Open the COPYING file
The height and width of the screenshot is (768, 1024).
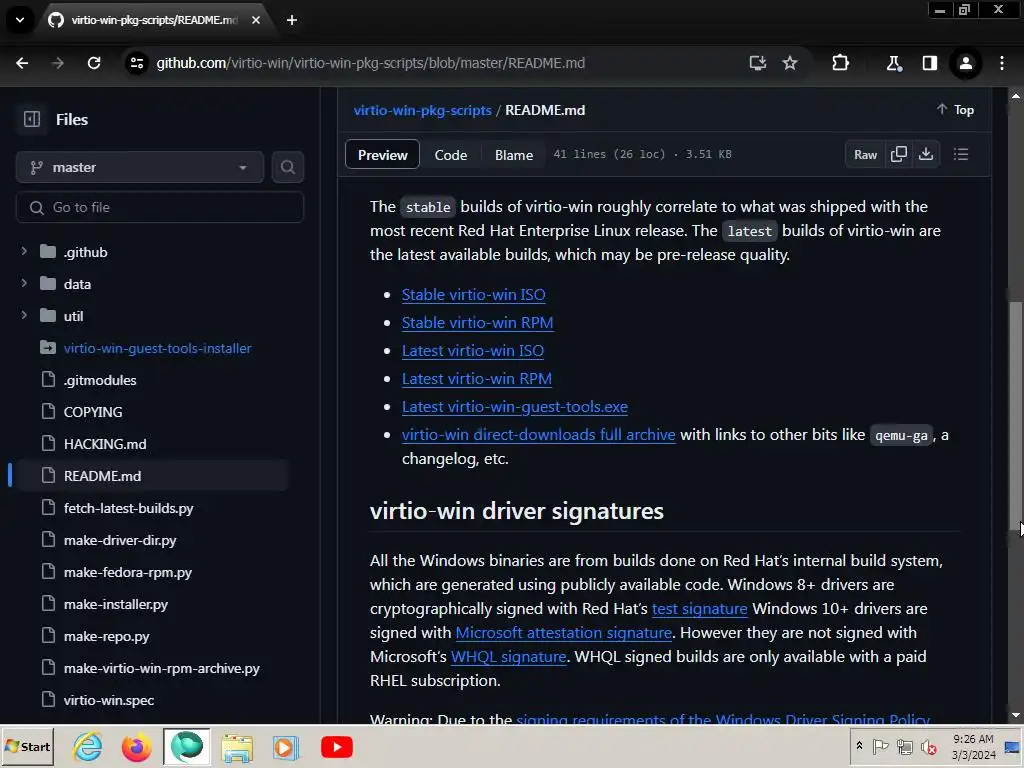[x=93, y=412]
